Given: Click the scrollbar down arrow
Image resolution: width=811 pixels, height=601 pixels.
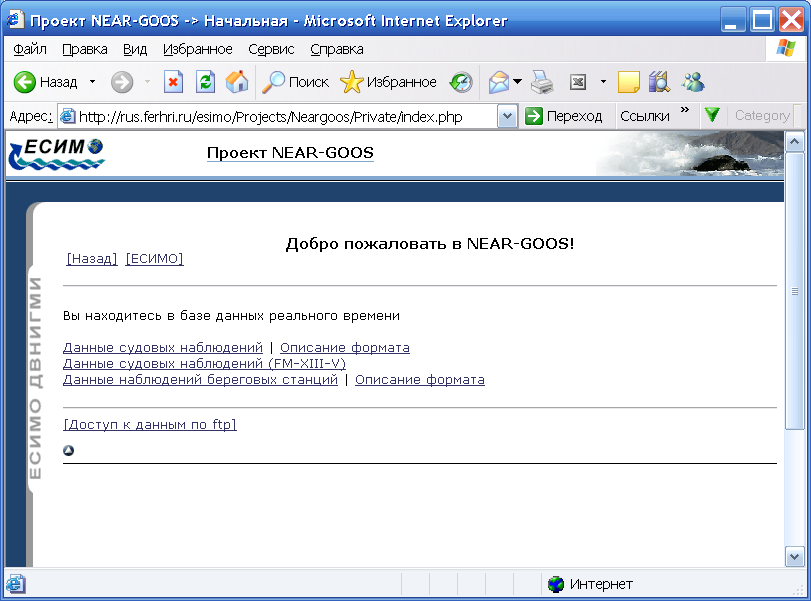Looking at the screenshot, I should click(x=794, y=557).
